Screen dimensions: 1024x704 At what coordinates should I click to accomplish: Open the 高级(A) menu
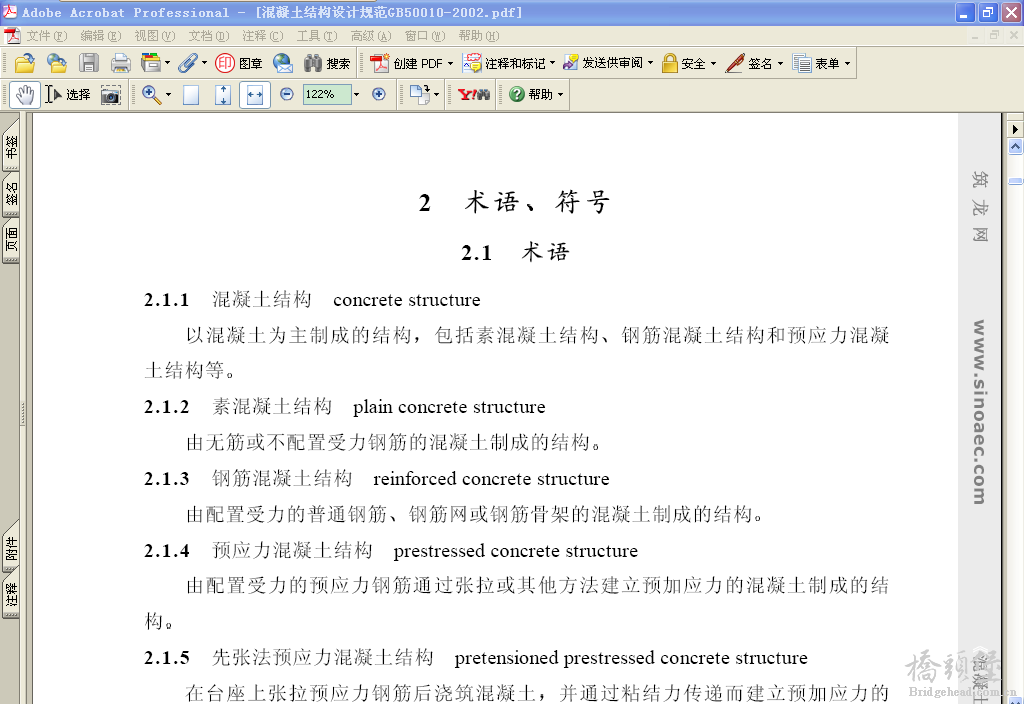(x=371, y=36)
